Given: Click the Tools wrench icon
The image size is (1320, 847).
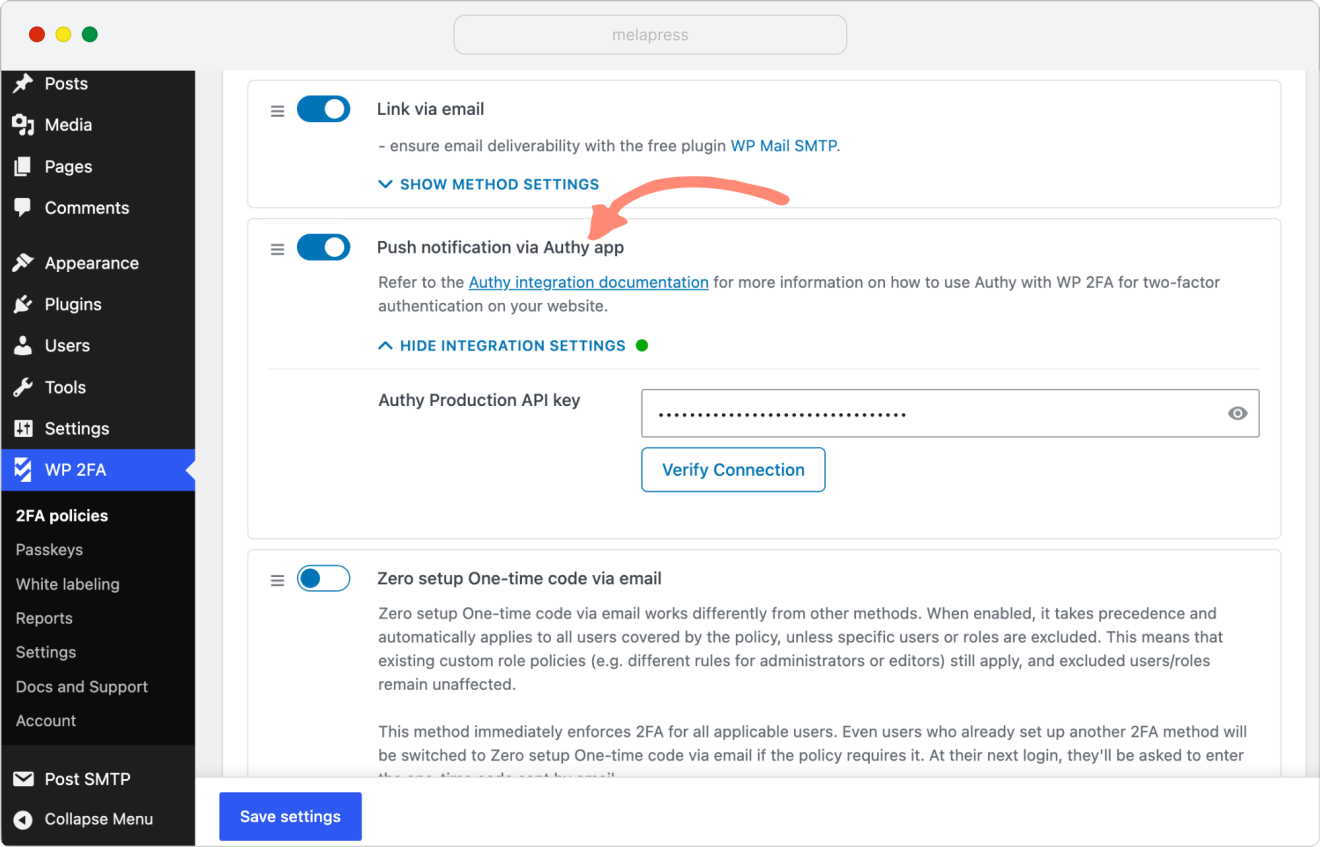Looking at the screenshot, I should tap(23, 387).
